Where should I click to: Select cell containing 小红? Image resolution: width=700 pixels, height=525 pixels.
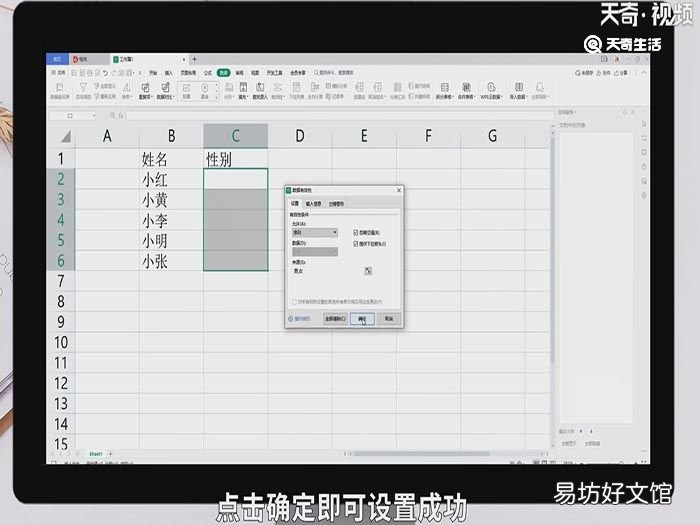tap(171, 179)
